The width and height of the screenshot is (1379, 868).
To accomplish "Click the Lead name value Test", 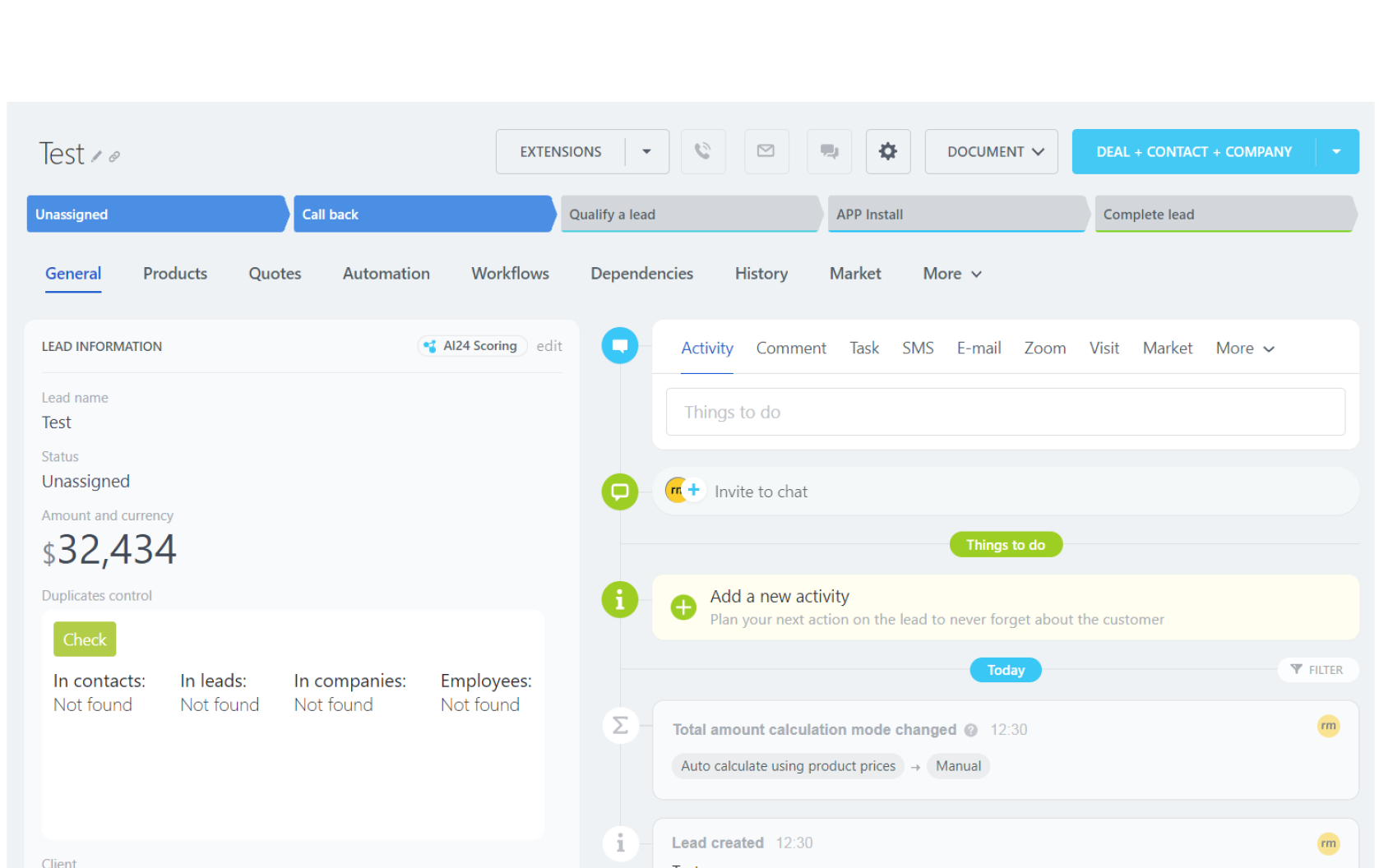I will [57, 422].
